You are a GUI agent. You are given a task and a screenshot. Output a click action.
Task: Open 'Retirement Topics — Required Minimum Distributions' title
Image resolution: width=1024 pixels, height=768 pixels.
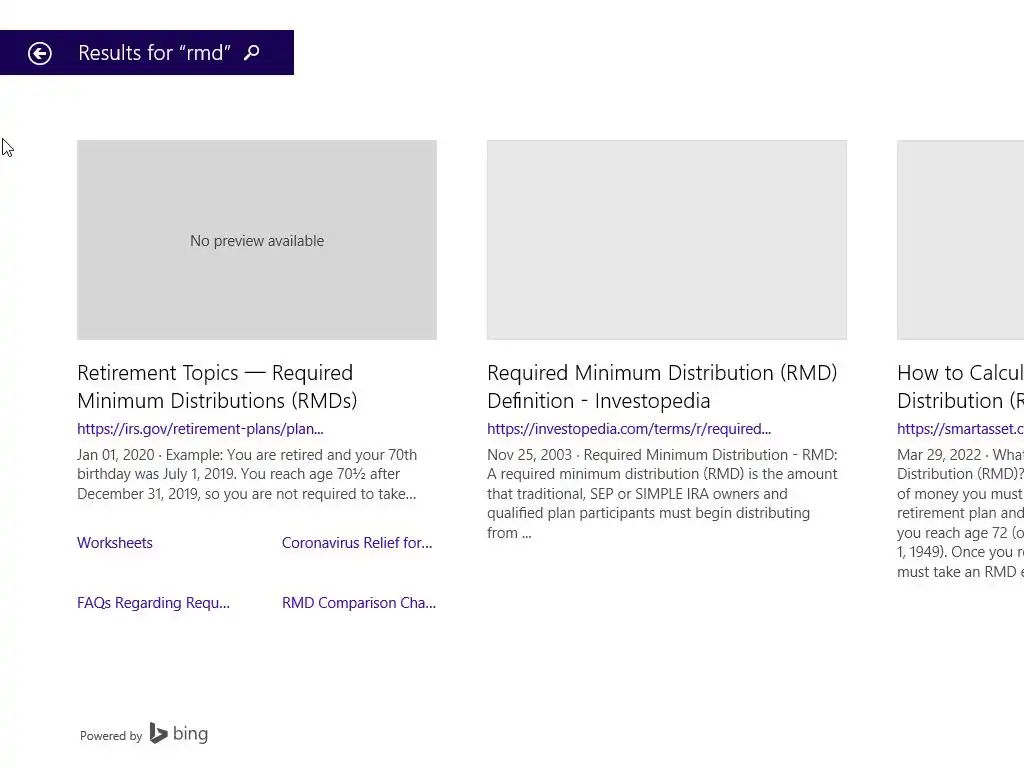point(217,387)
